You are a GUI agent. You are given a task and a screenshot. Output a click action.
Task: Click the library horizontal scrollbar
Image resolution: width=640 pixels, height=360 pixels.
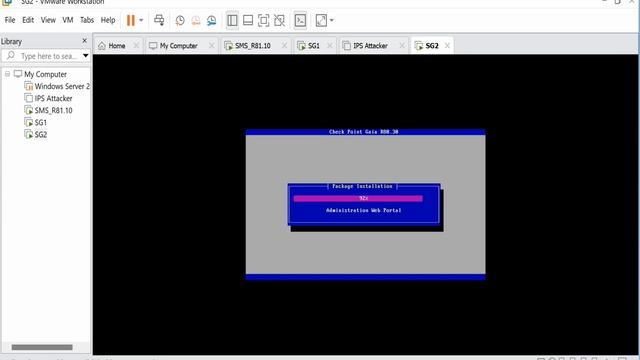(42, 347)
